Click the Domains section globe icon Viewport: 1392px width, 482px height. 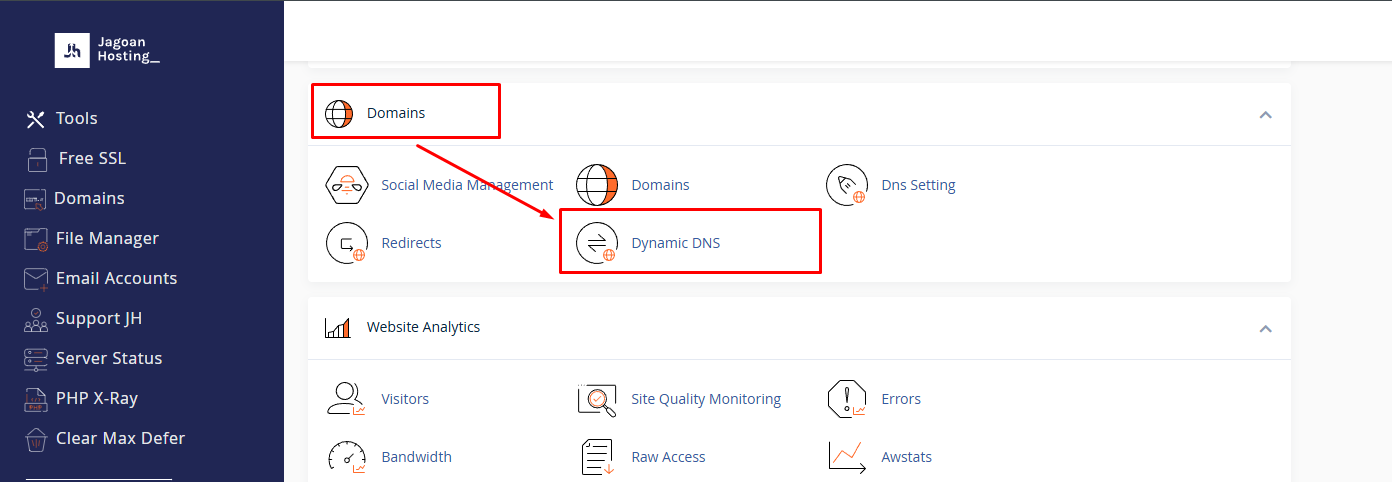[339, 113]
